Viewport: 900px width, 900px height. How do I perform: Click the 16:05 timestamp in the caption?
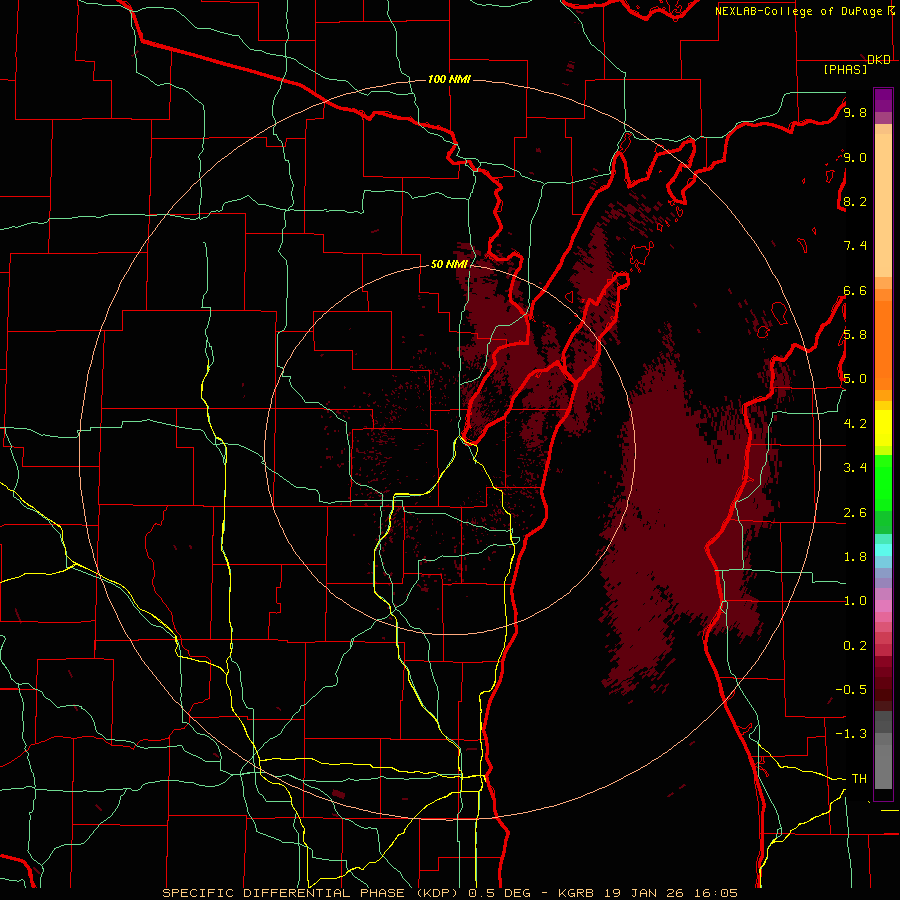point(718,893)
